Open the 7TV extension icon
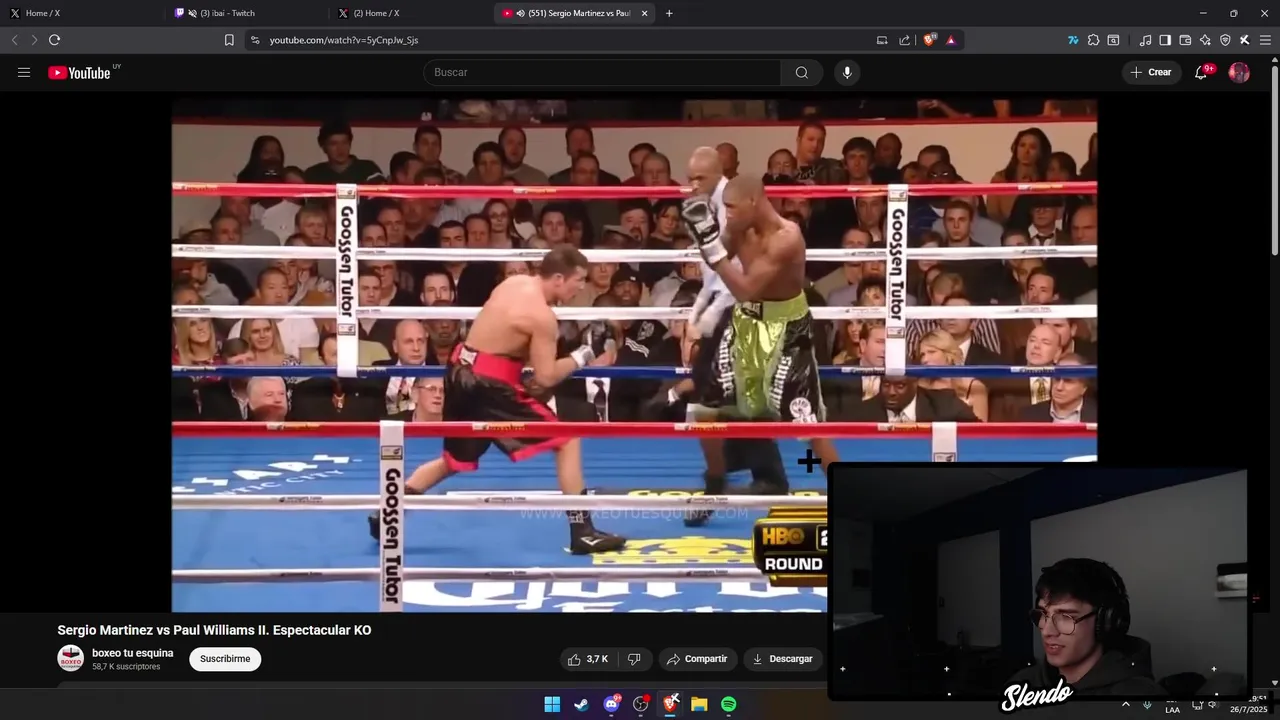This screenshot has height=720, width=1280. pos(1073,40)
